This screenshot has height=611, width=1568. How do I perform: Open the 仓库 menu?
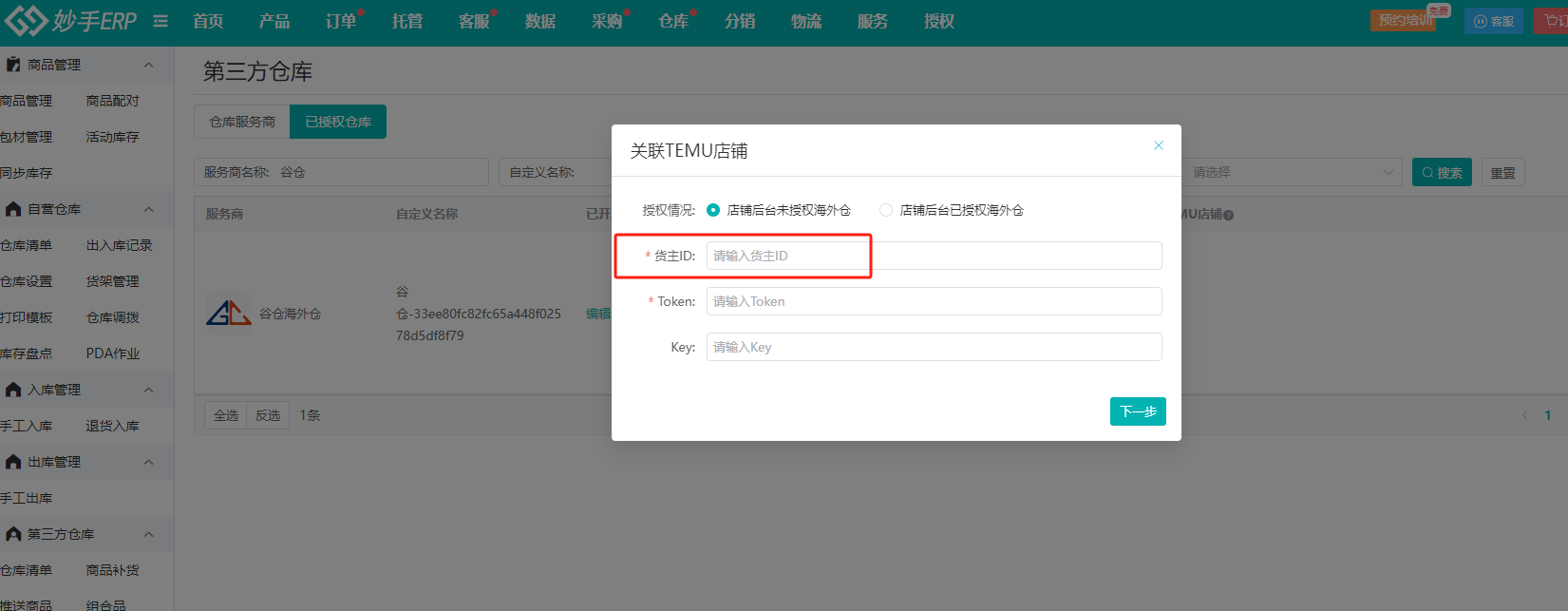(673, 21)
